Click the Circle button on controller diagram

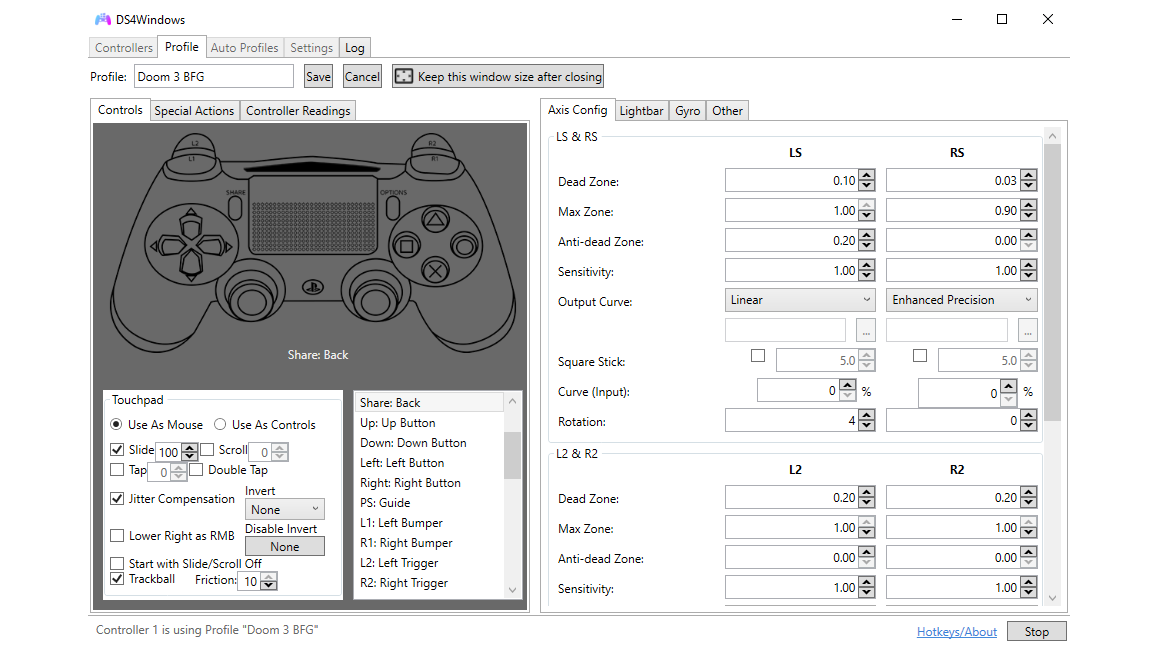463,245
